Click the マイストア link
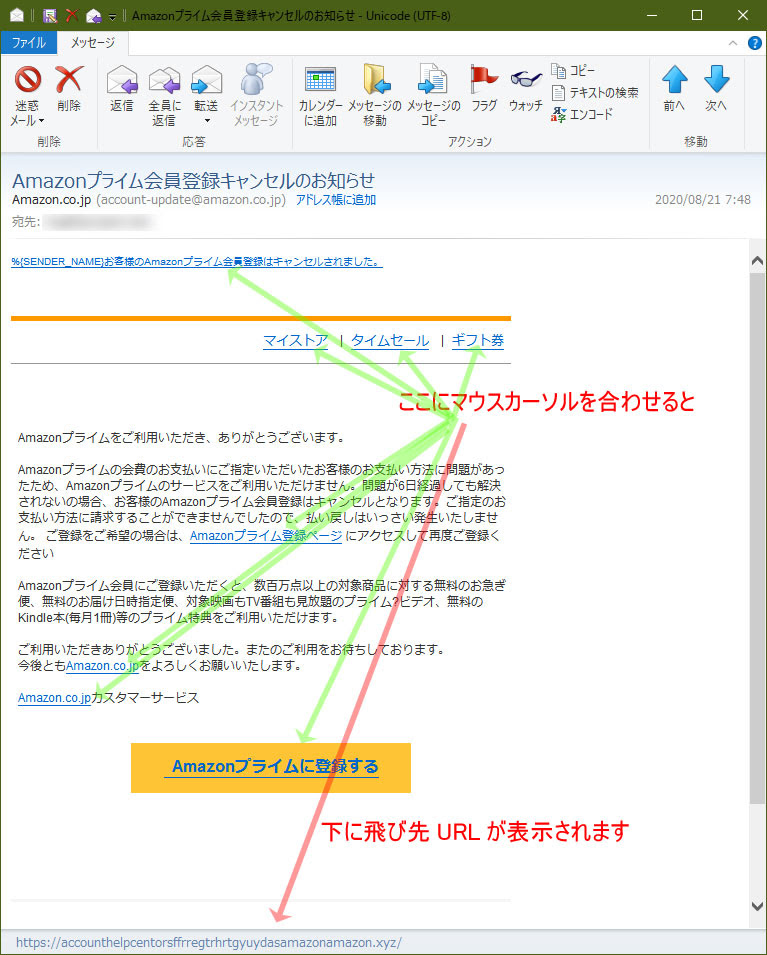767x955 pixels. 295,340
